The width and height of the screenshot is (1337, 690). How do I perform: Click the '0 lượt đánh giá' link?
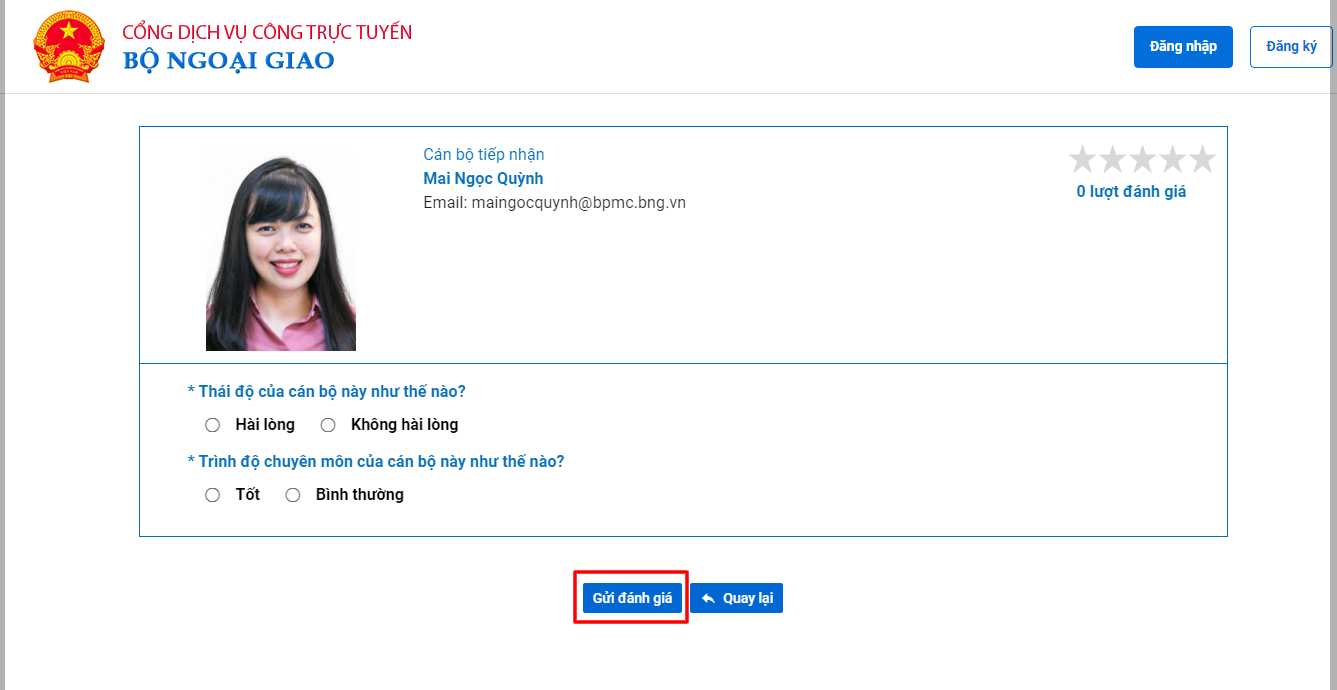1131,192
